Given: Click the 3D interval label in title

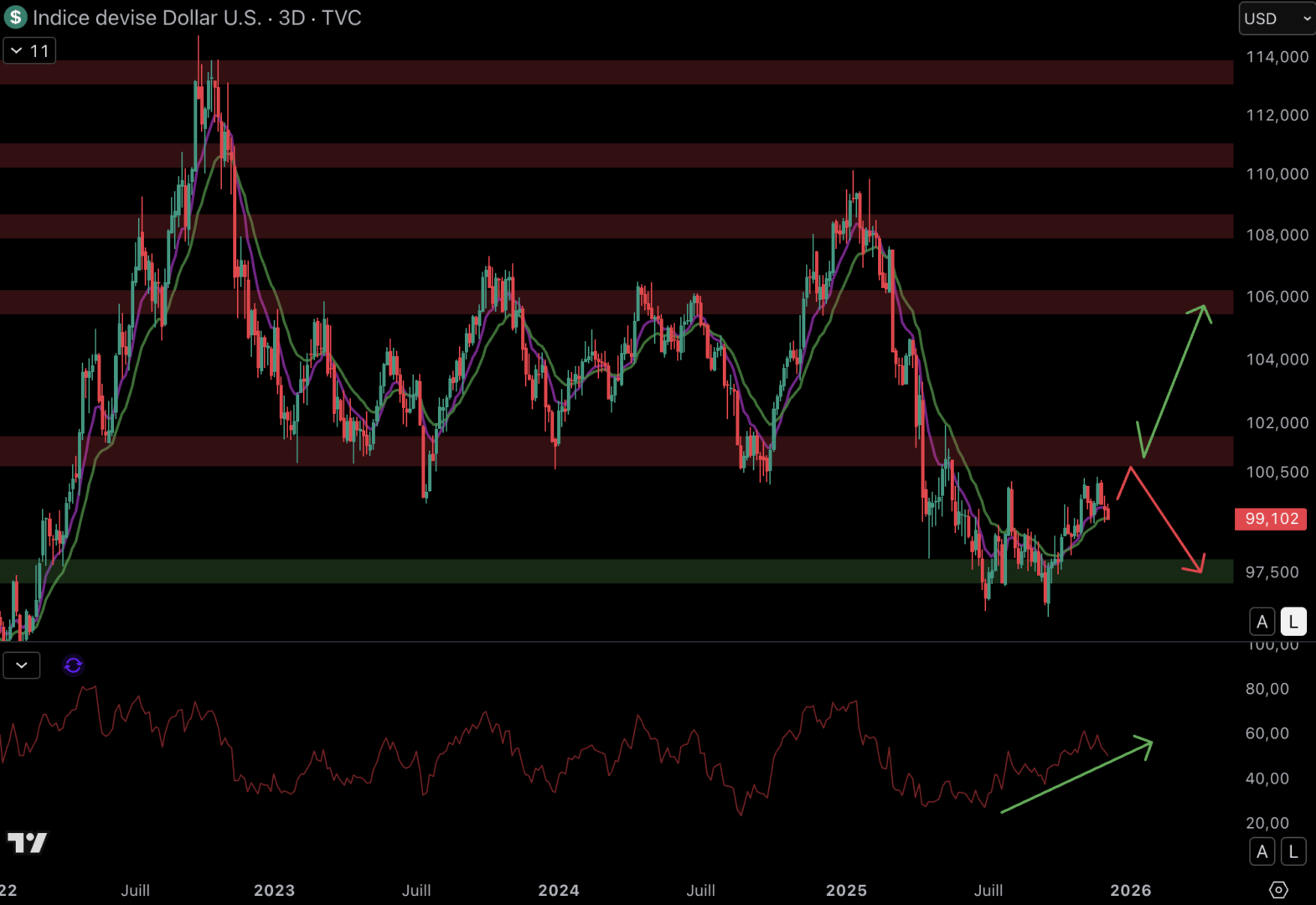Looking at the screenshot, I should point(292,18).
